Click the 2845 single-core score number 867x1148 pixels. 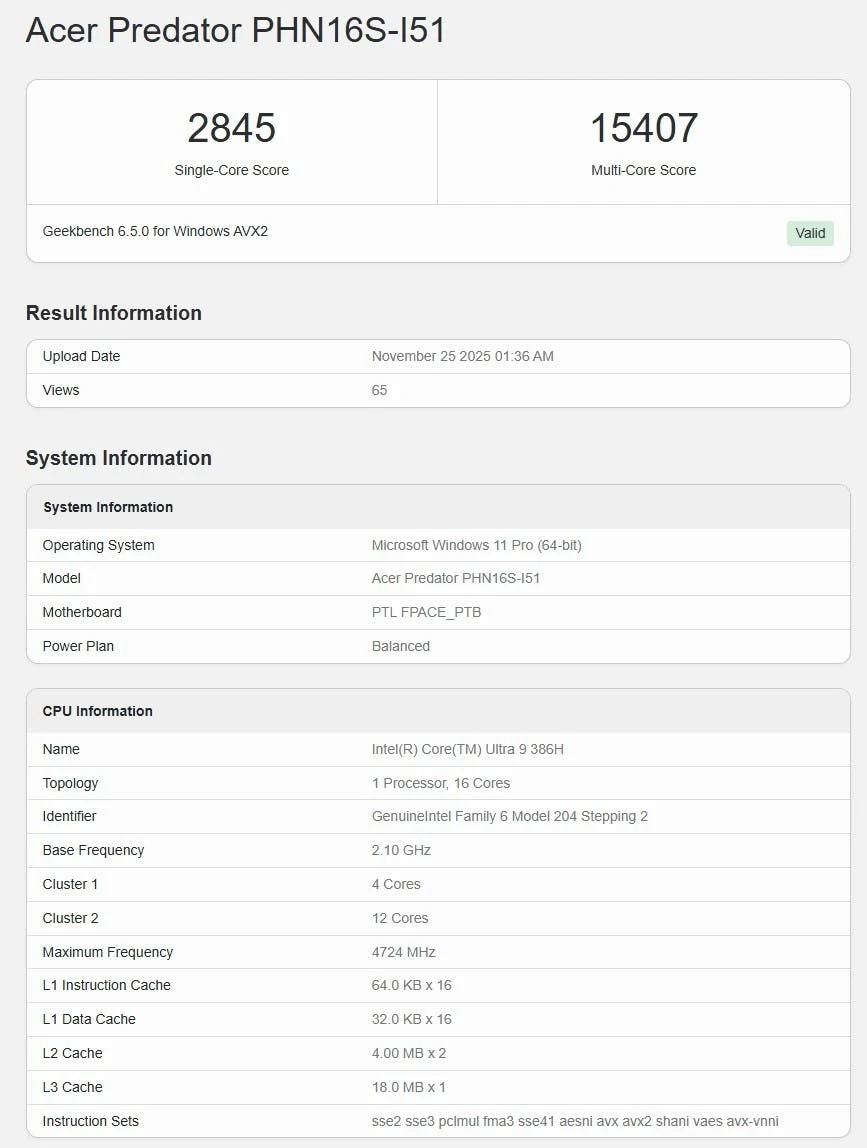231,129
